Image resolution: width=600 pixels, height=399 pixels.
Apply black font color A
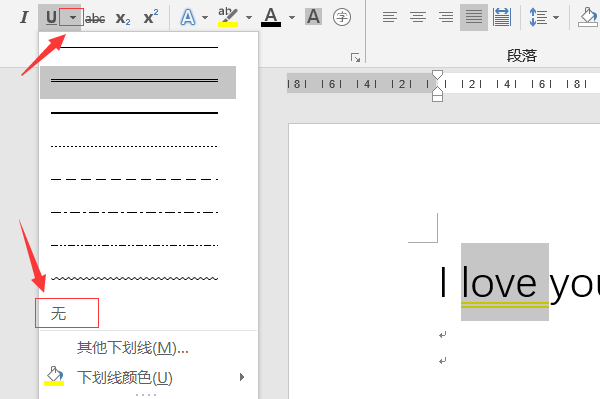[x=271, y=17]
